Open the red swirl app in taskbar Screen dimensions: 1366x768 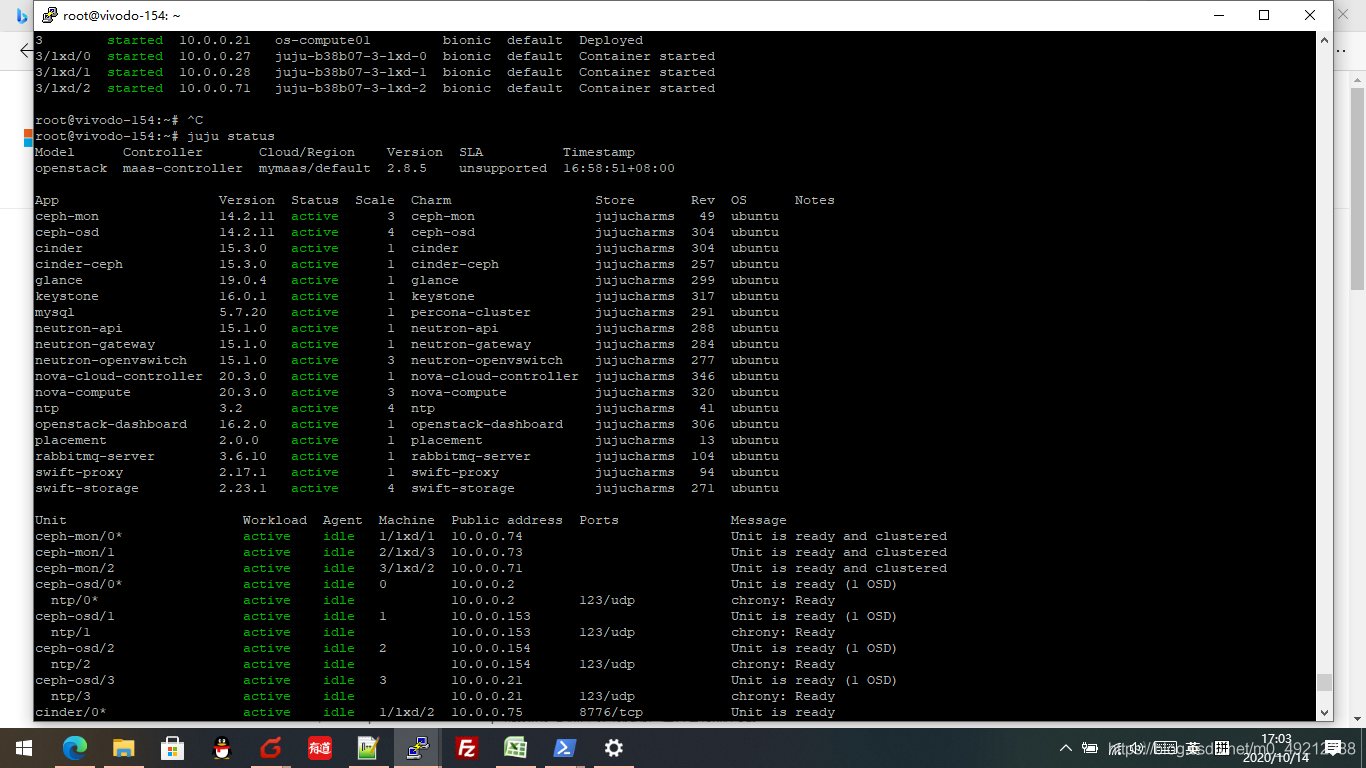(x=271, y=748)
